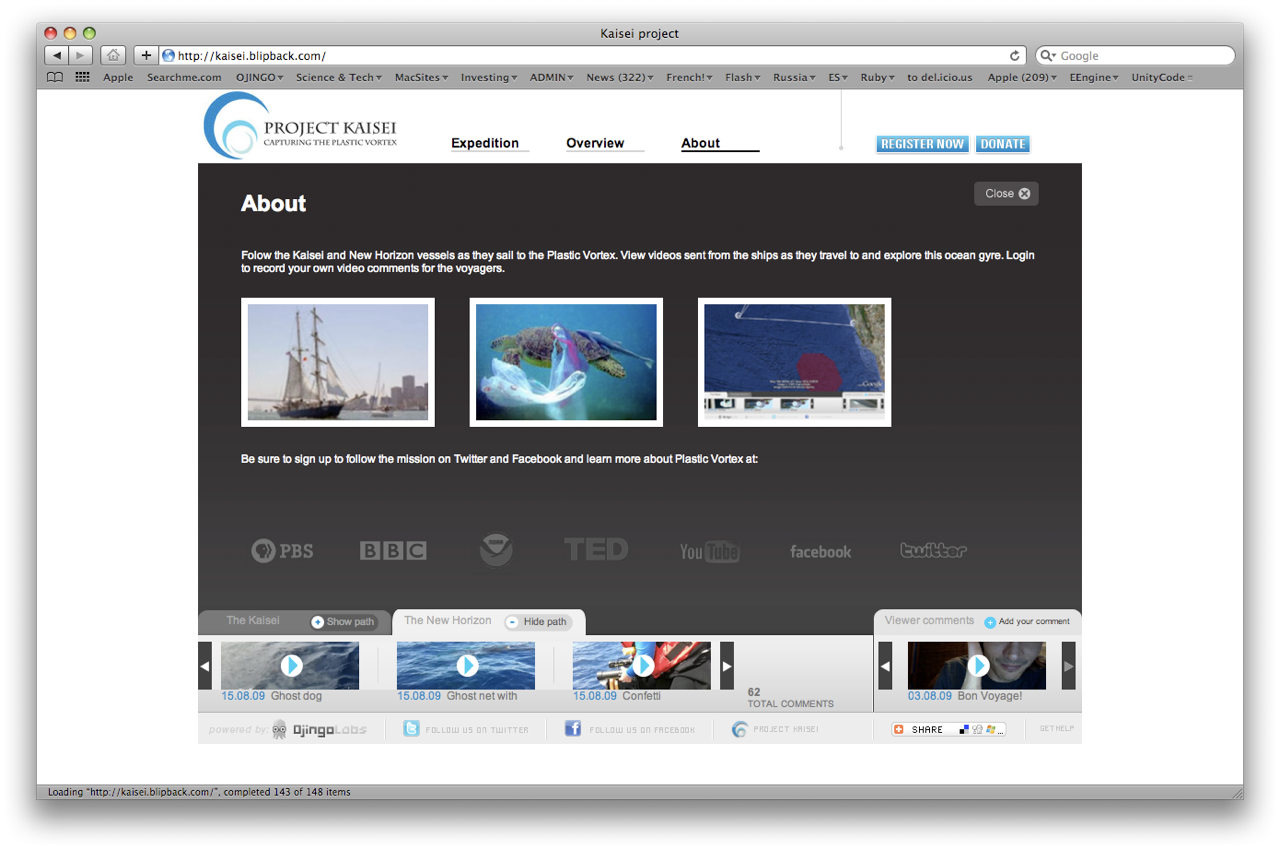Image resolution: width=1280 pixels, height=850 pixels.
Task: Show next viewer comments with right arrow
Action: click(x=1068, y=666)
